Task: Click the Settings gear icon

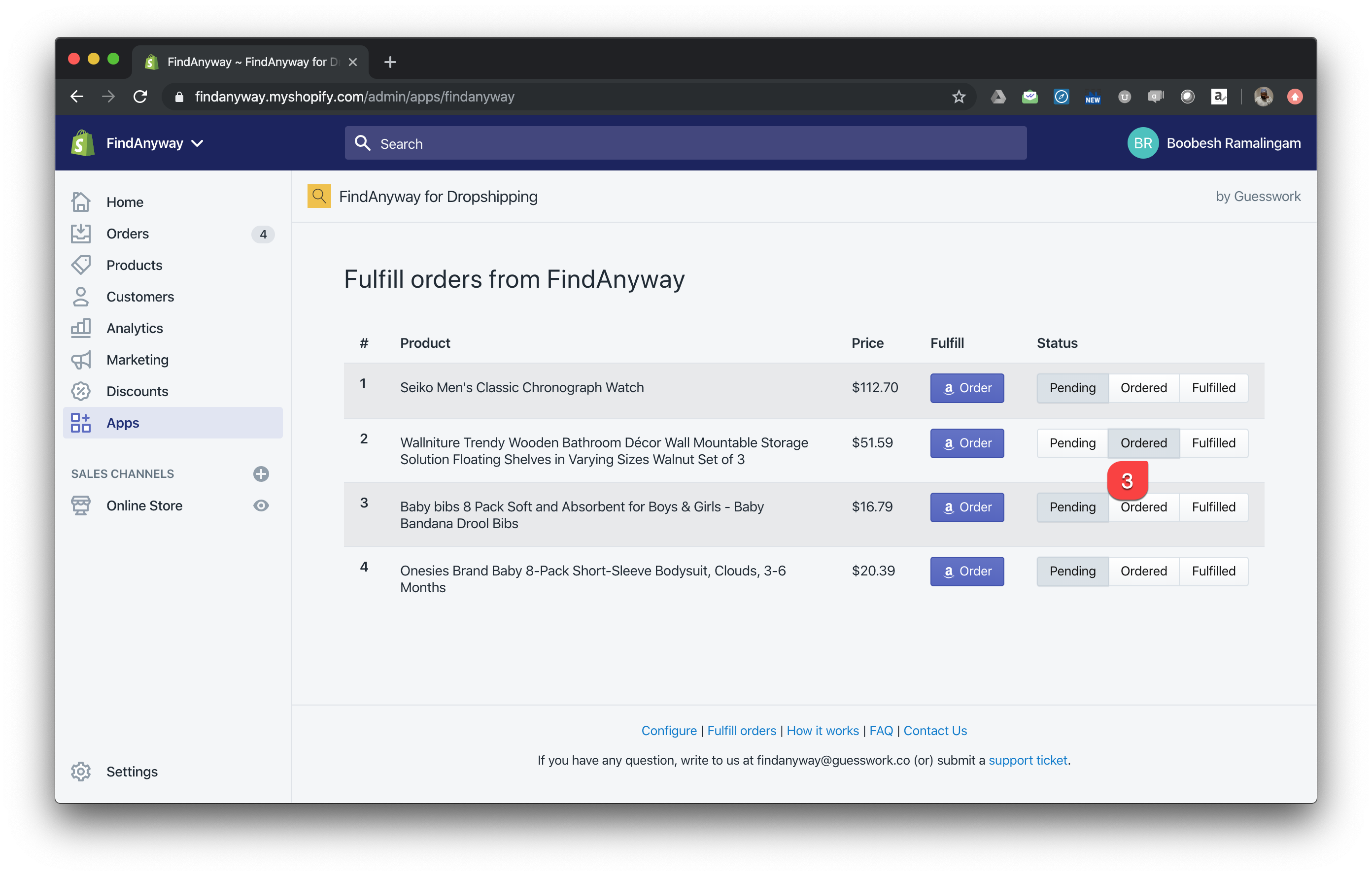Action: (x=81, y=771)
